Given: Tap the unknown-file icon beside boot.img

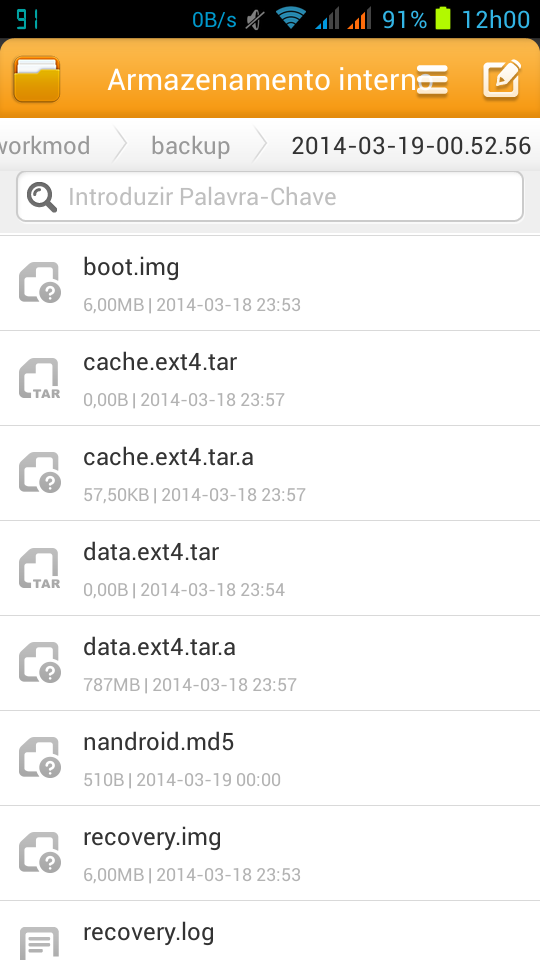Looking at the screenshot, I should pos(40,283).
